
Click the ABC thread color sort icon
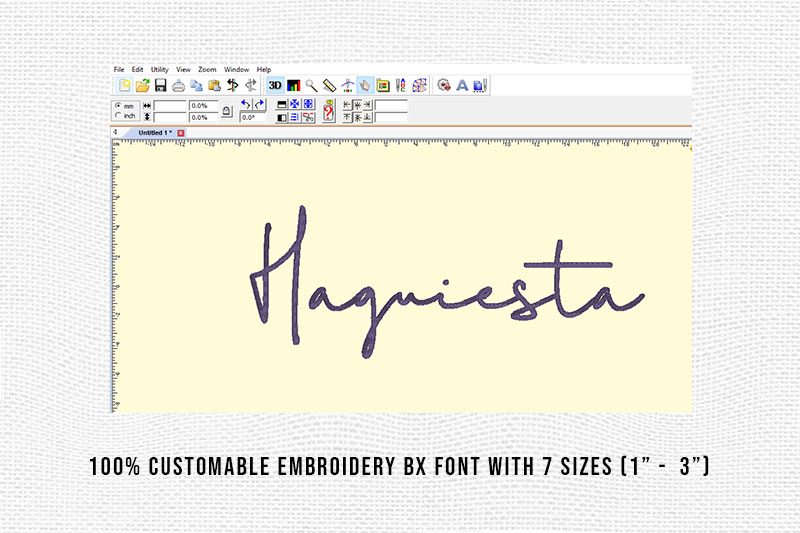(x=401, y=85)
